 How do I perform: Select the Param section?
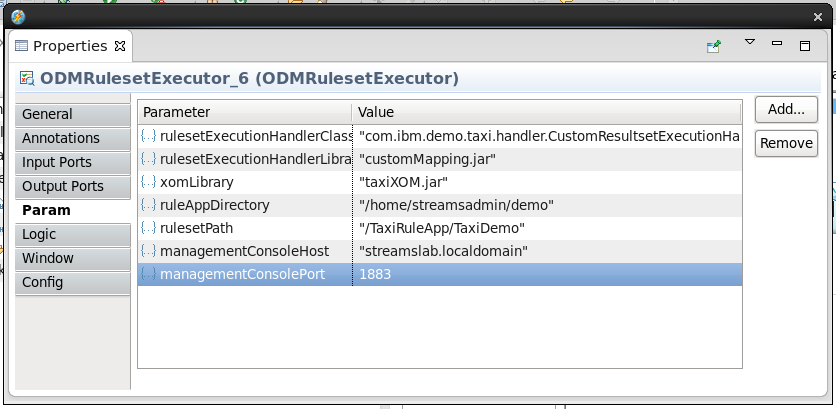[x=73, y=211]
